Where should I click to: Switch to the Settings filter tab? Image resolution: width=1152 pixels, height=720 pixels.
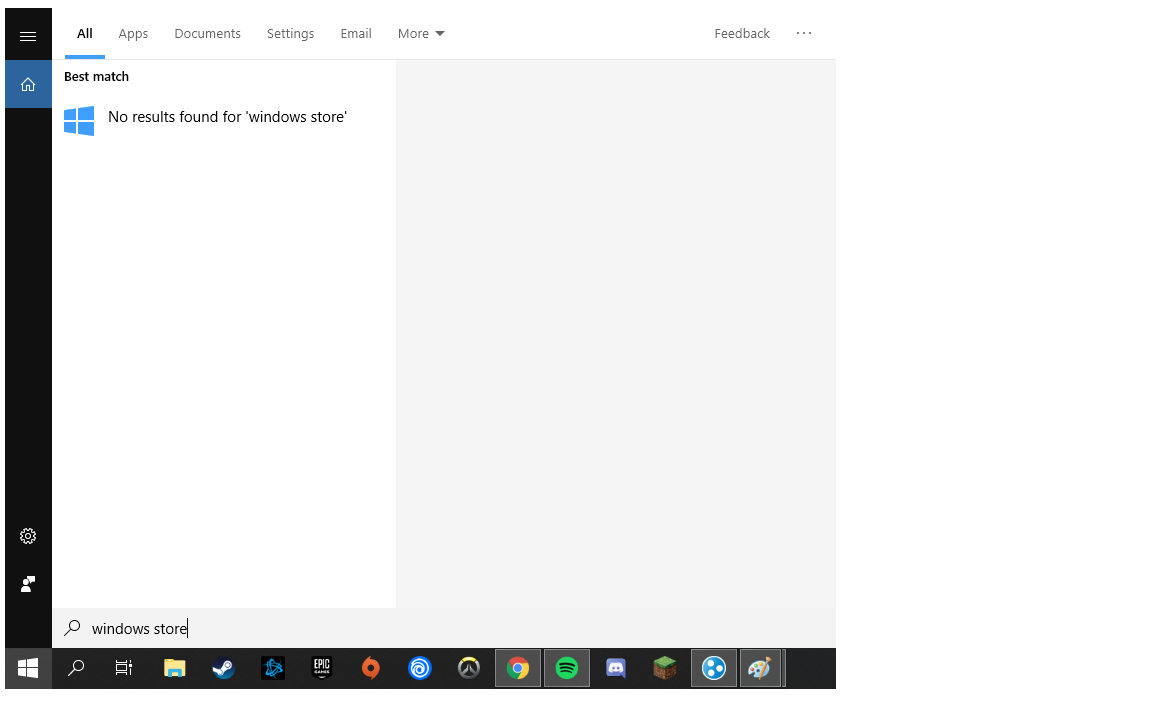[290, 34]
